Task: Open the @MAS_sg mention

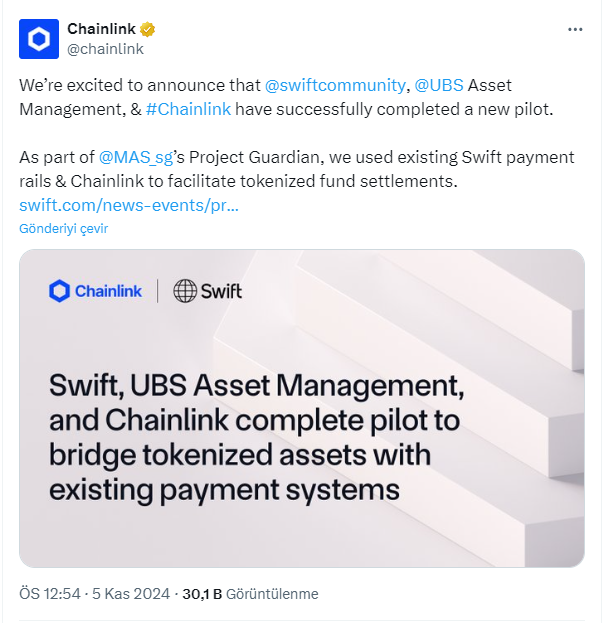Action: pos(136,157)
